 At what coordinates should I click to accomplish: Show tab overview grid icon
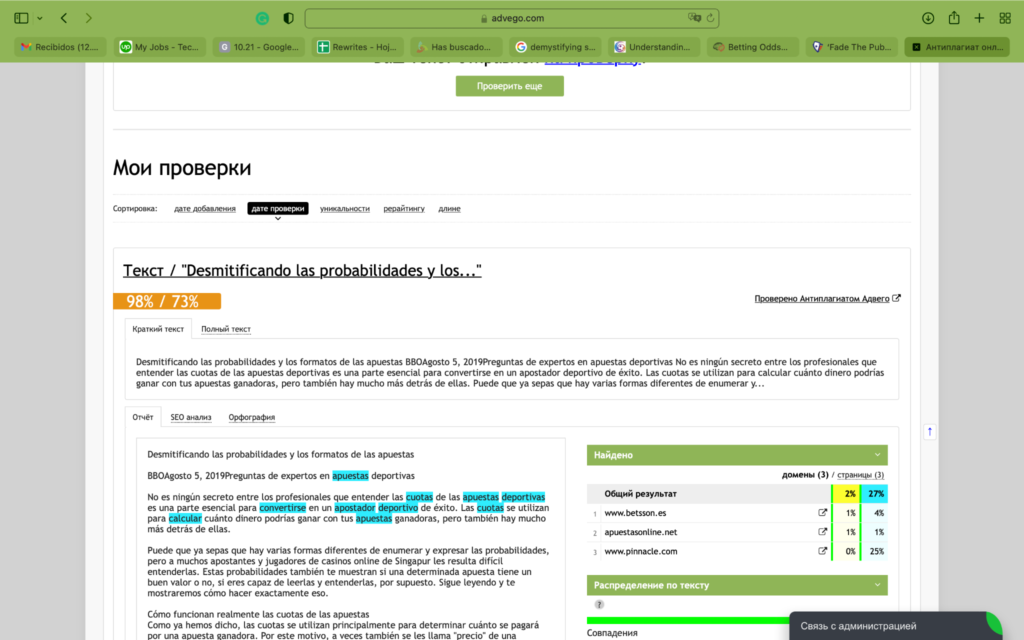point(1005,18)
